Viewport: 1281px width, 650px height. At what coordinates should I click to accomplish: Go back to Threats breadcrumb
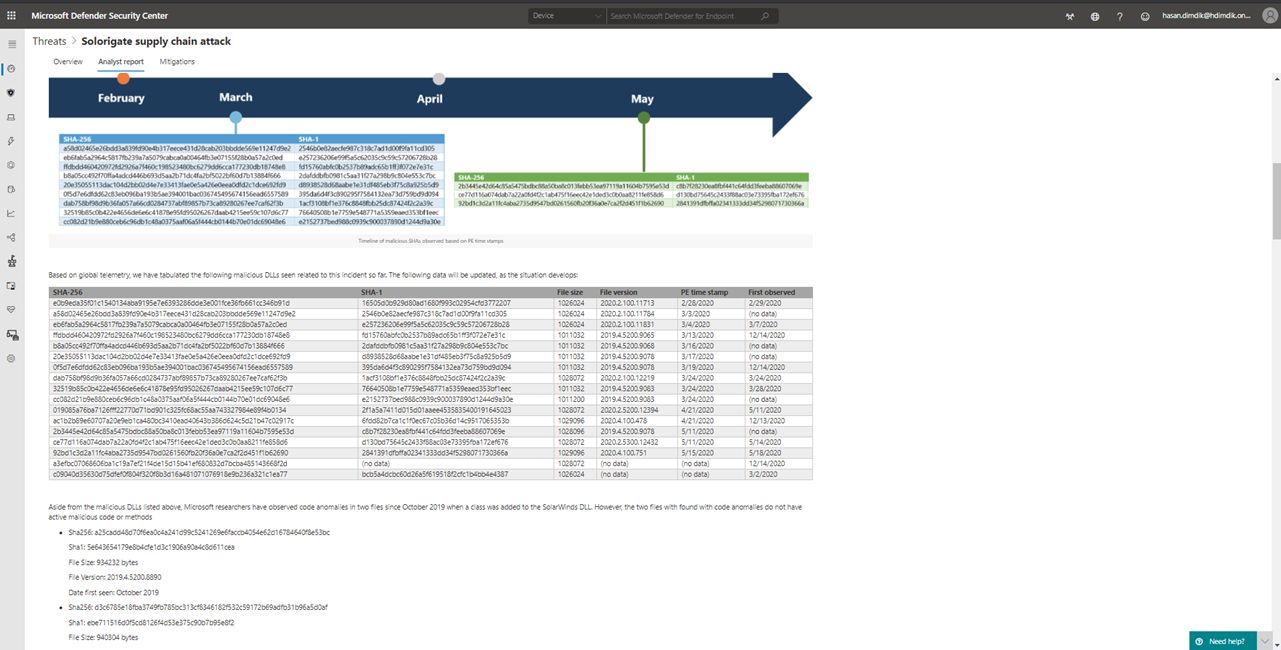coord(49,41)
